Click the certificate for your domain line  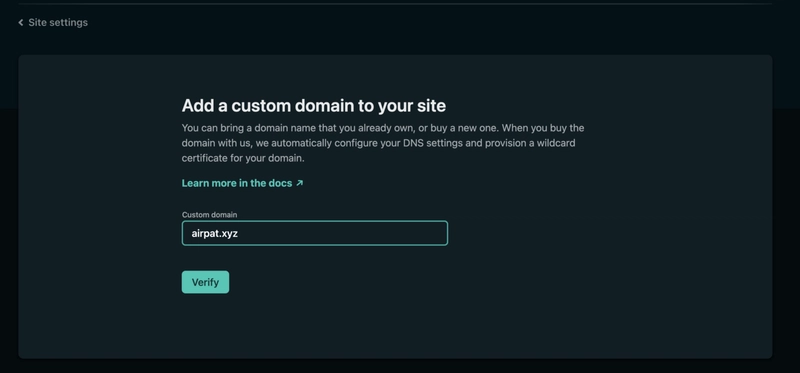pyautogui.click(x=243, y=158)
